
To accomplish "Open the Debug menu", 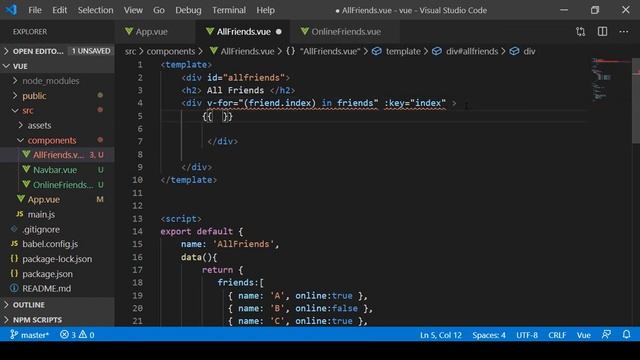I will click(188, 10).
